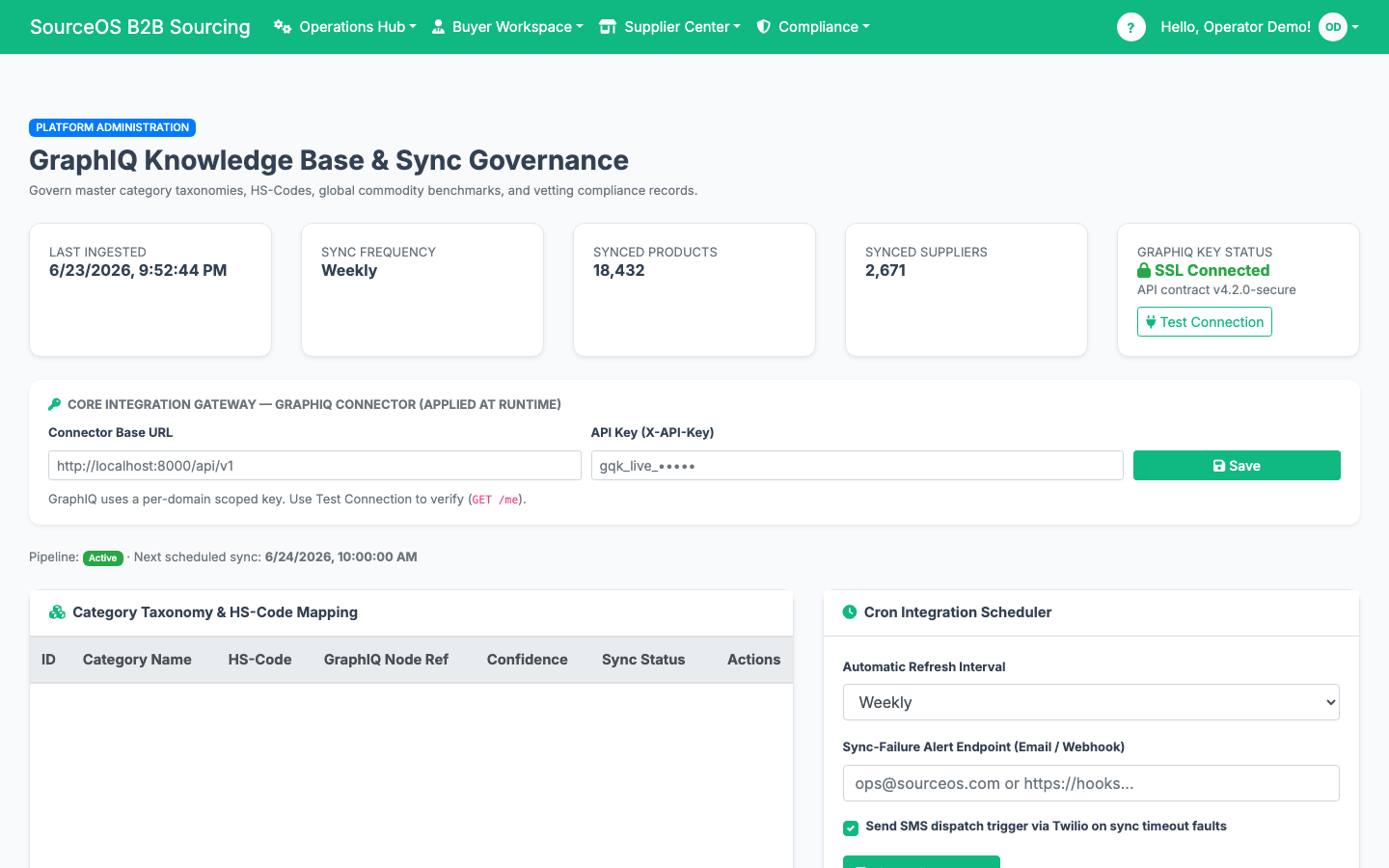
Task: Click the Confidence column header
Action: pyautogui.click(x=527, y=660)
